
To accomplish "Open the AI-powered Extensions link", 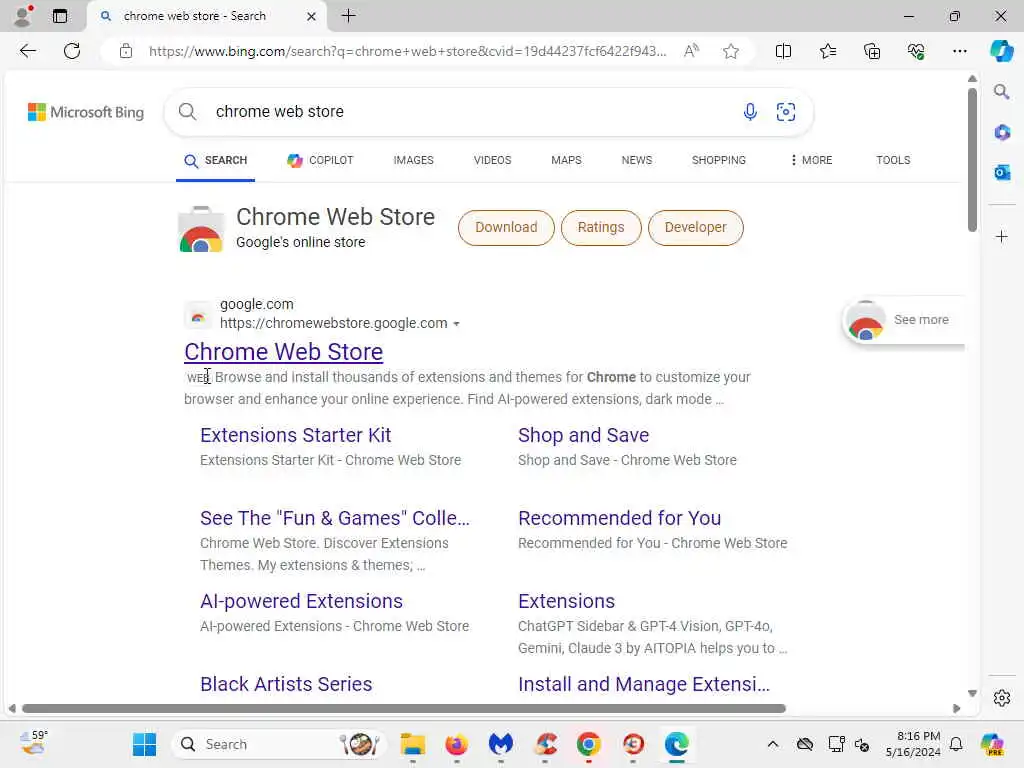I will click(301, 601).
